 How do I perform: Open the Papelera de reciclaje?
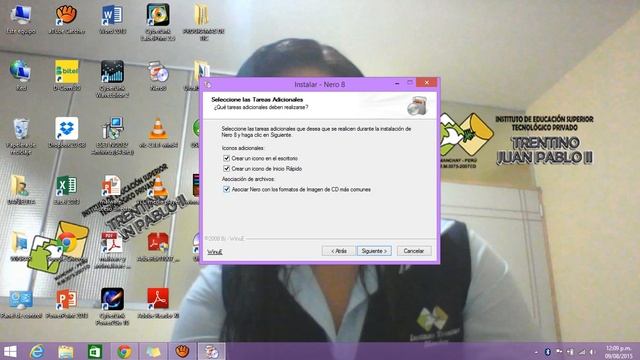(x=21, y=136)
